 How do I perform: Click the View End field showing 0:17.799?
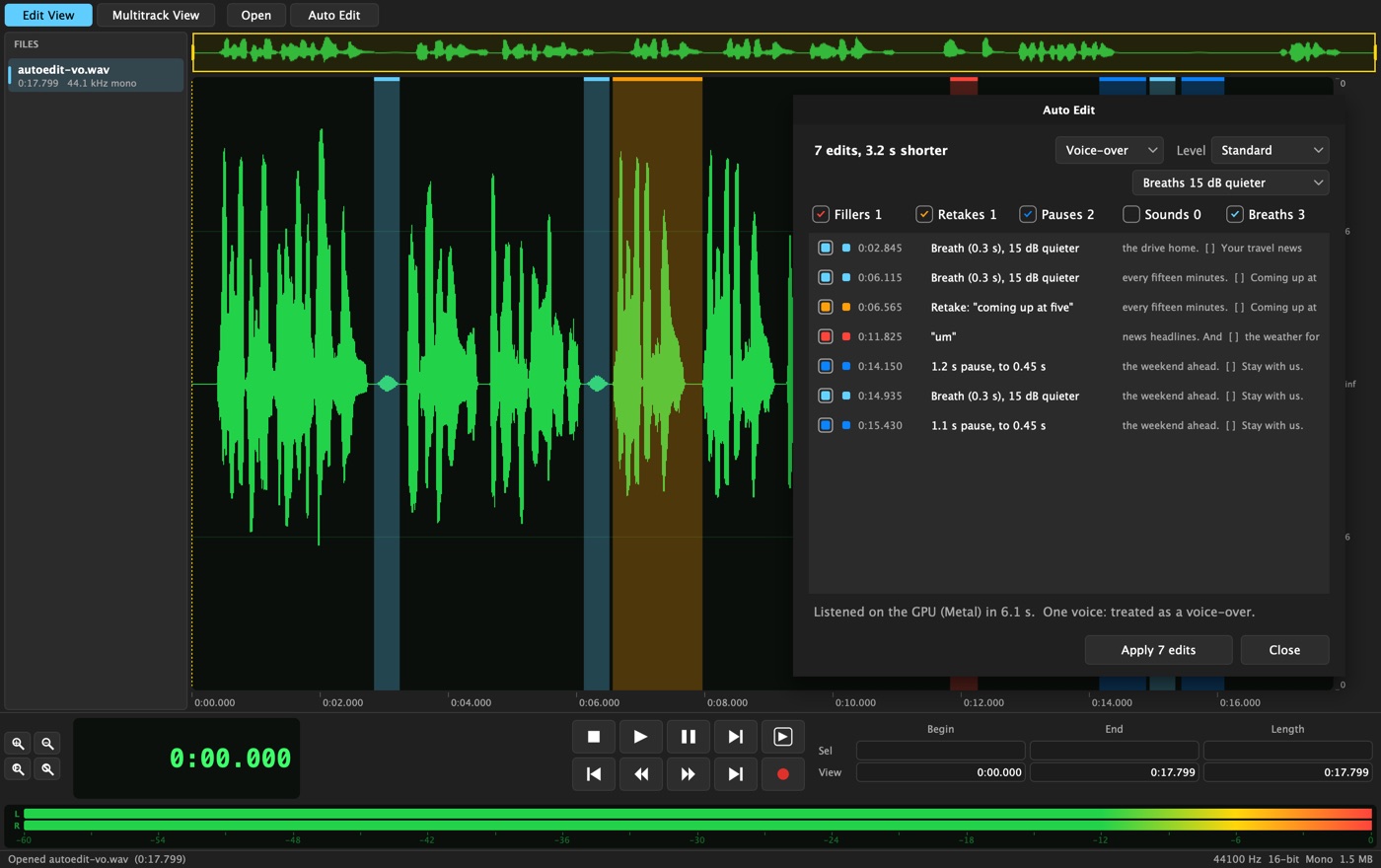coord(1114,772)
